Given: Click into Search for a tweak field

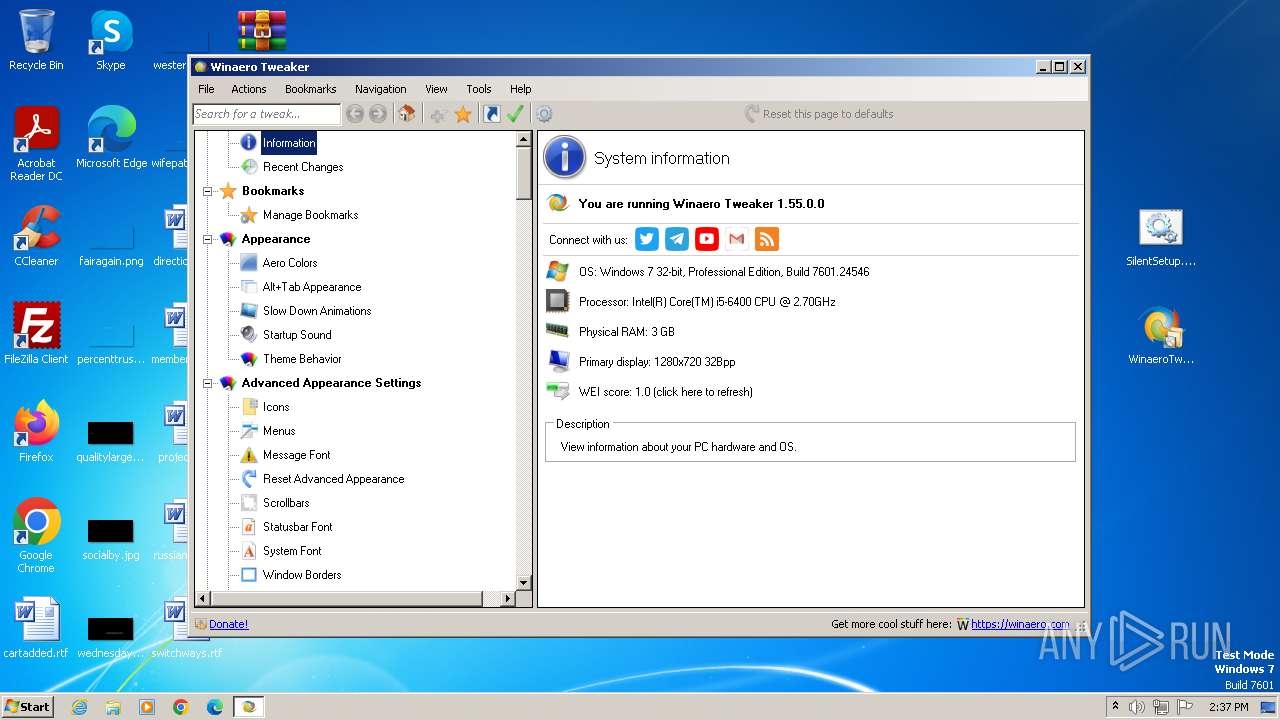Looking at the screenshot, I should (266, 114).
